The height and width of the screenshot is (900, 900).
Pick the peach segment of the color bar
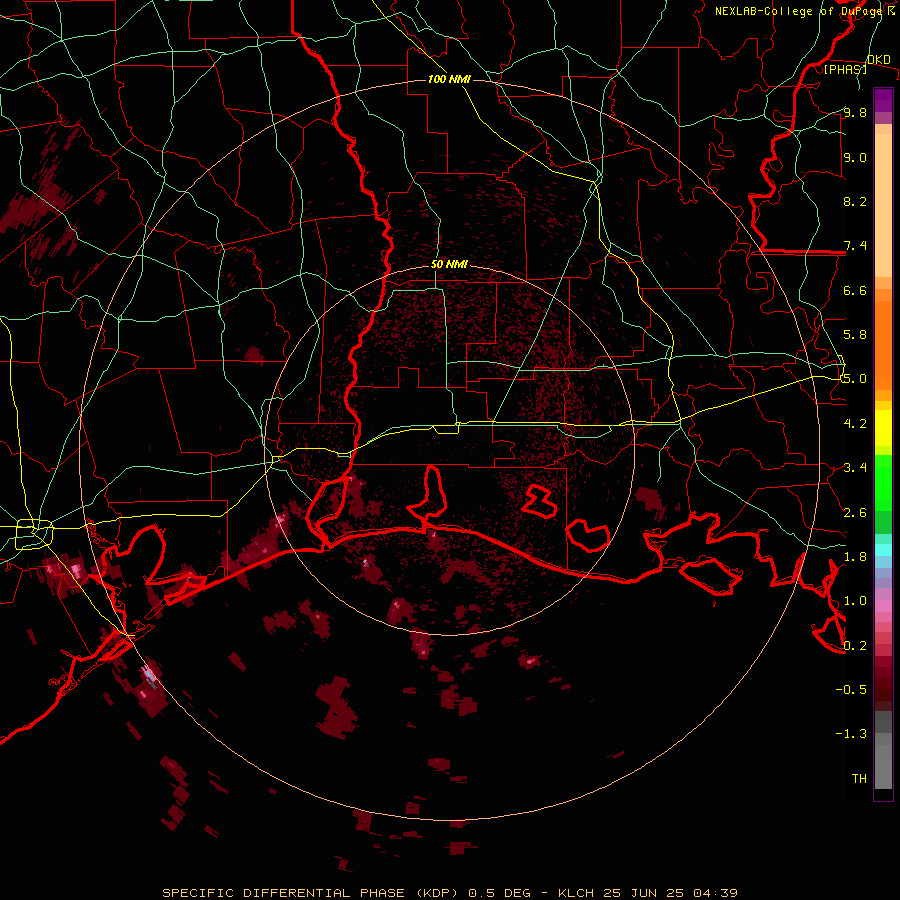pos(883,205)
